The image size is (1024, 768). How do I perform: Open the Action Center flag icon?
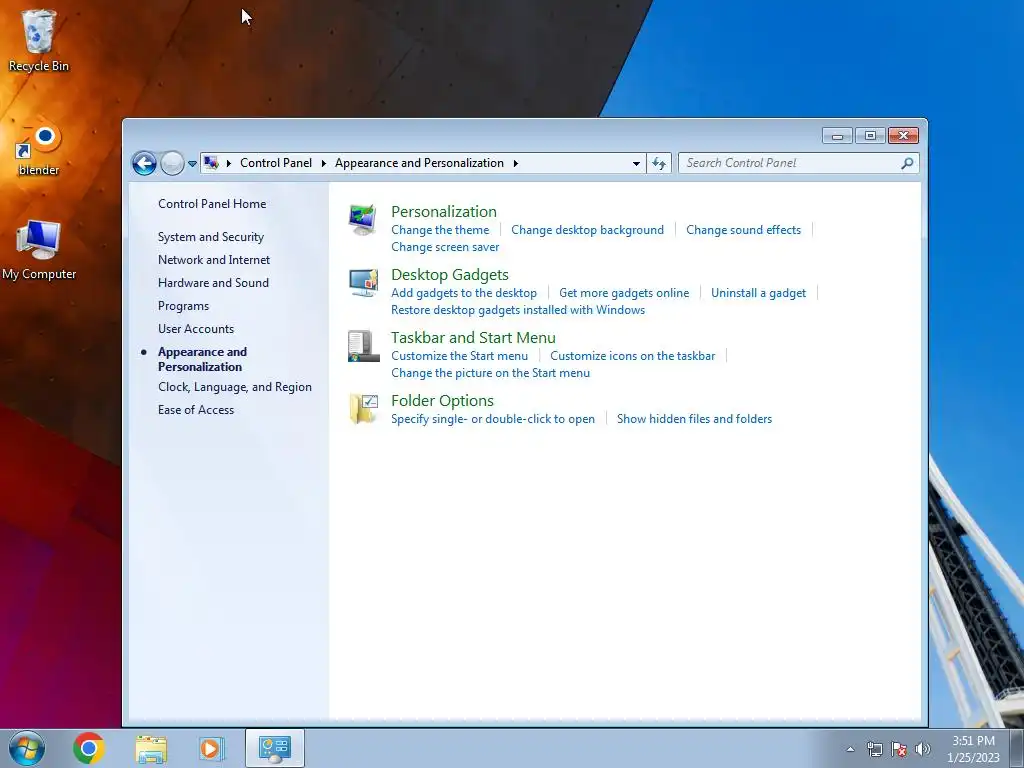click(899, 749)
